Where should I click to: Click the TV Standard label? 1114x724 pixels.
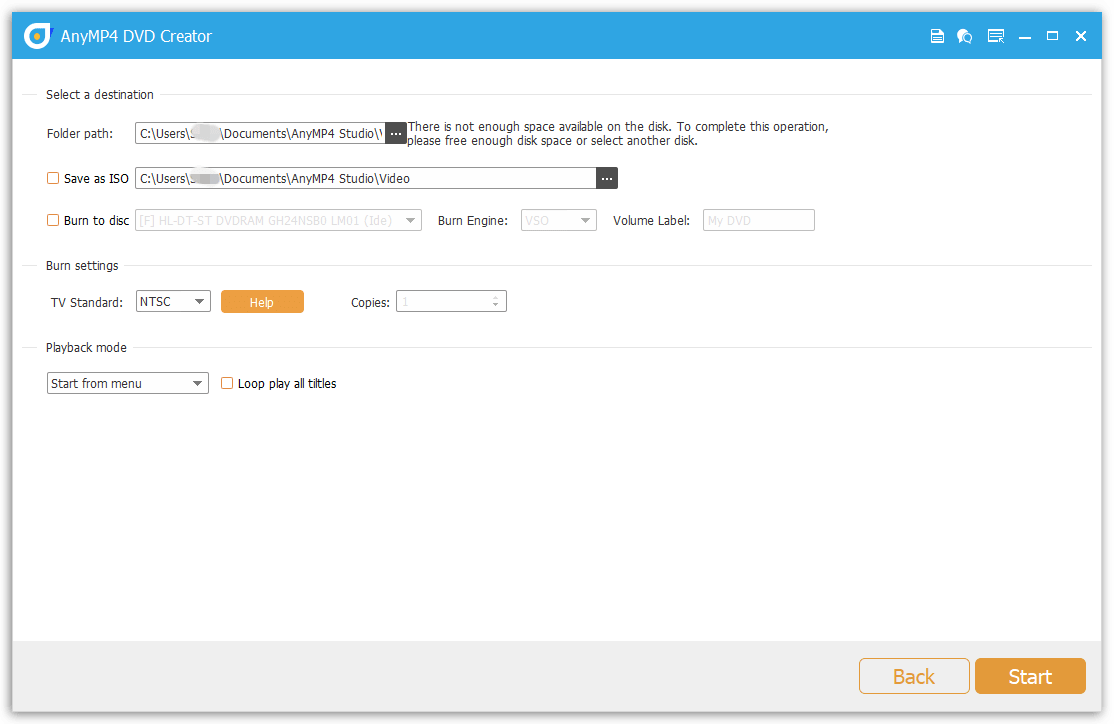pyautogui.click(x=87, y=303)
